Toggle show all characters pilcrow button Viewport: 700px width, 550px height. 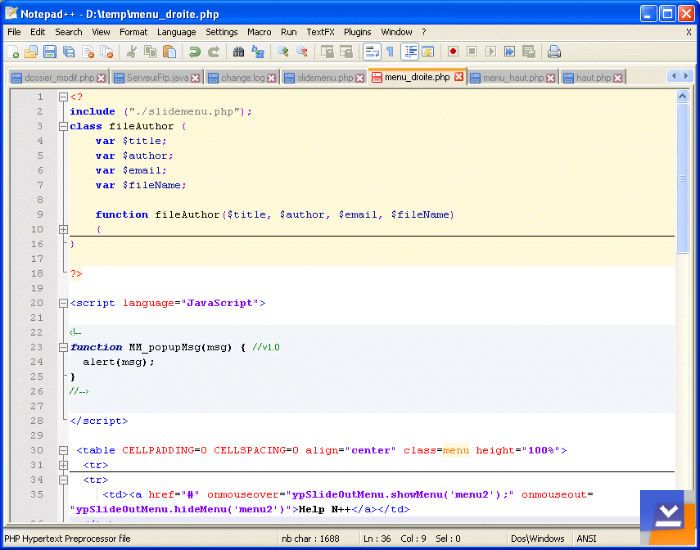point(390,52)
